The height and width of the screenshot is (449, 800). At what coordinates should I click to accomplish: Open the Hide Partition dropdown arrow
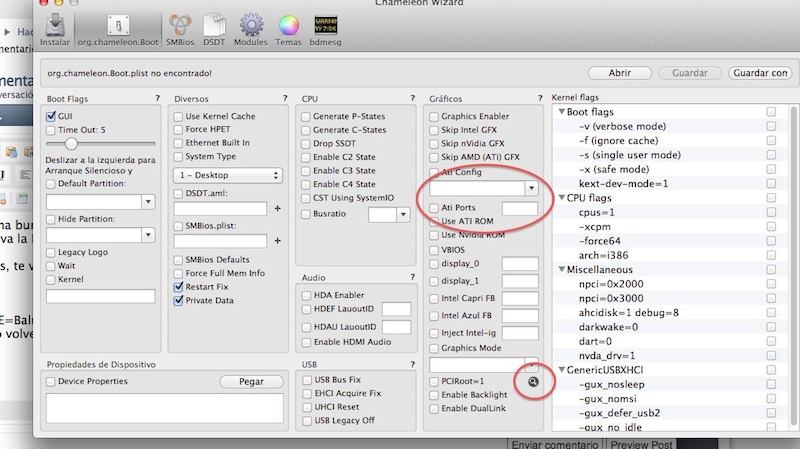pos(148,235)
